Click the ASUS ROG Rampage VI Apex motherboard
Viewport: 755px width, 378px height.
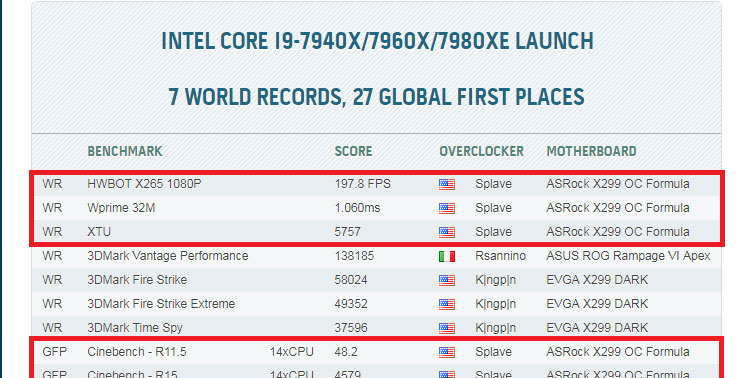pos(628,256)
